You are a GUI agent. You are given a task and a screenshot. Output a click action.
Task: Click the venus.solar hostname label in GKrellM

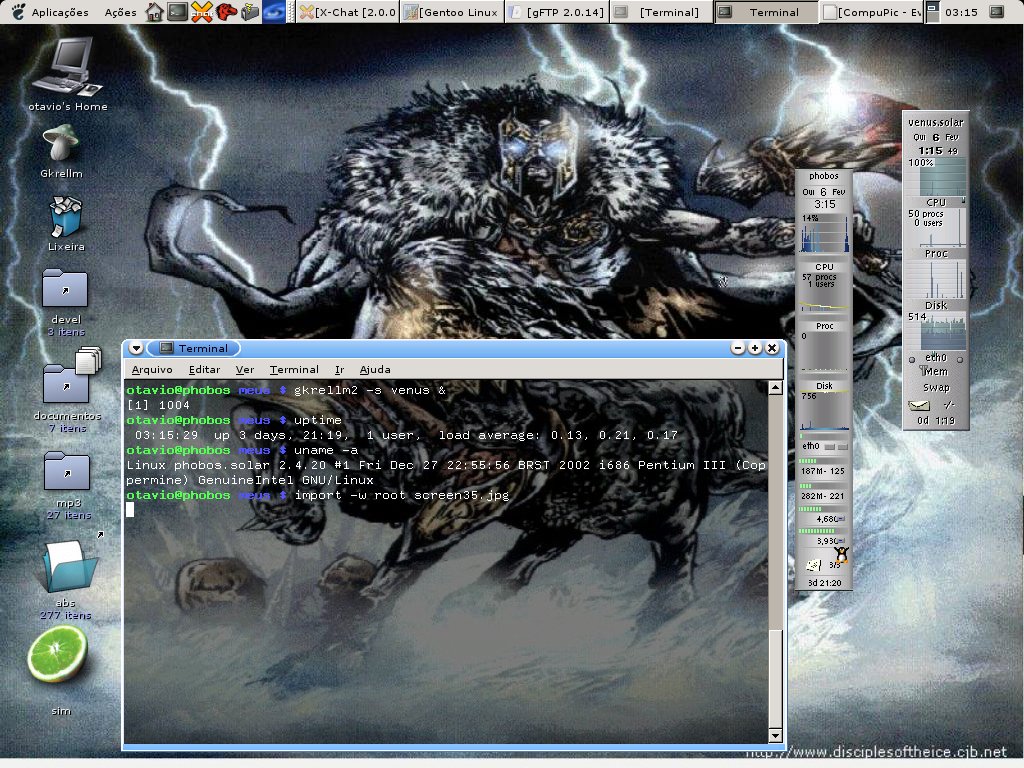point(936,122)
